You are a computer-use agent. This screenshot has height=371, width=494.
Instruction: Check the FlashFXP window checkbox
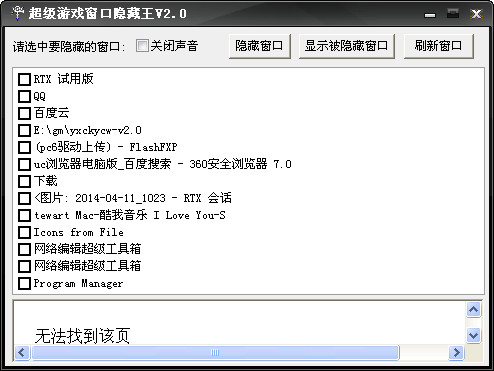tap(24, 147)
